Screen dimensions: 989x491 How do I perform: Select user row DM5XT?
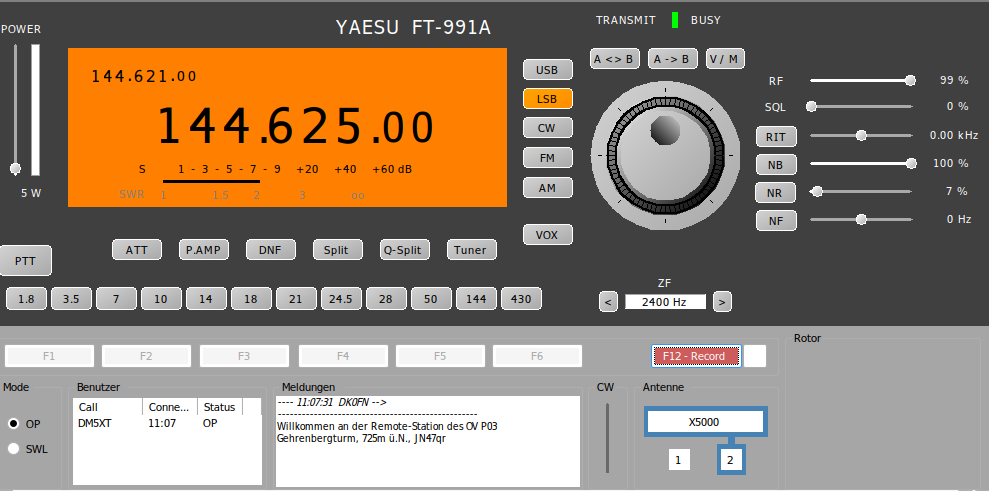pyautogui.click(x=167, y=423)
